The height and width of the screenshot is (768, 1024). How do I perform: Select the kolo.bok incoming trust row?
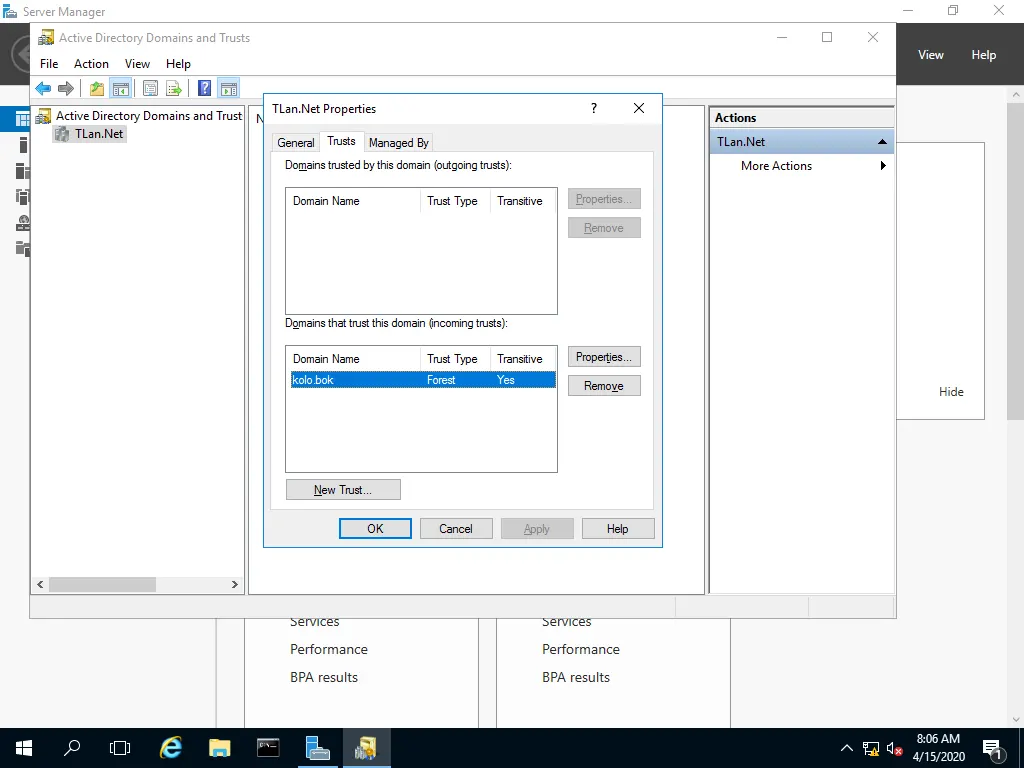(x=423, y=380)
